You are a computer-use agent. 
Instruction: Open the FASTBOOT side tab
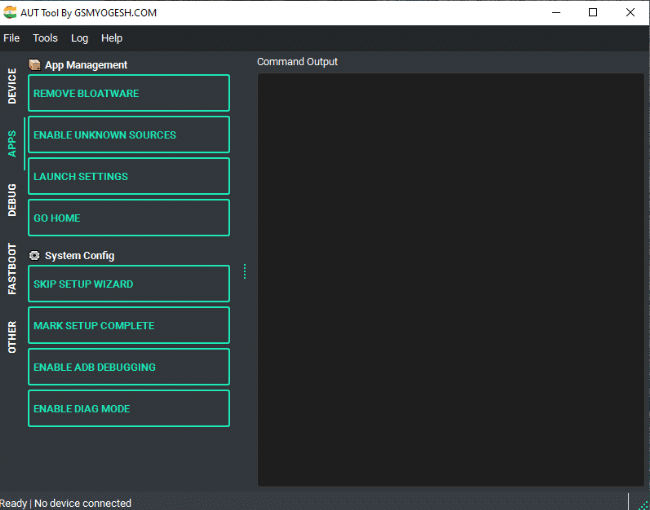tap(12, 268)
